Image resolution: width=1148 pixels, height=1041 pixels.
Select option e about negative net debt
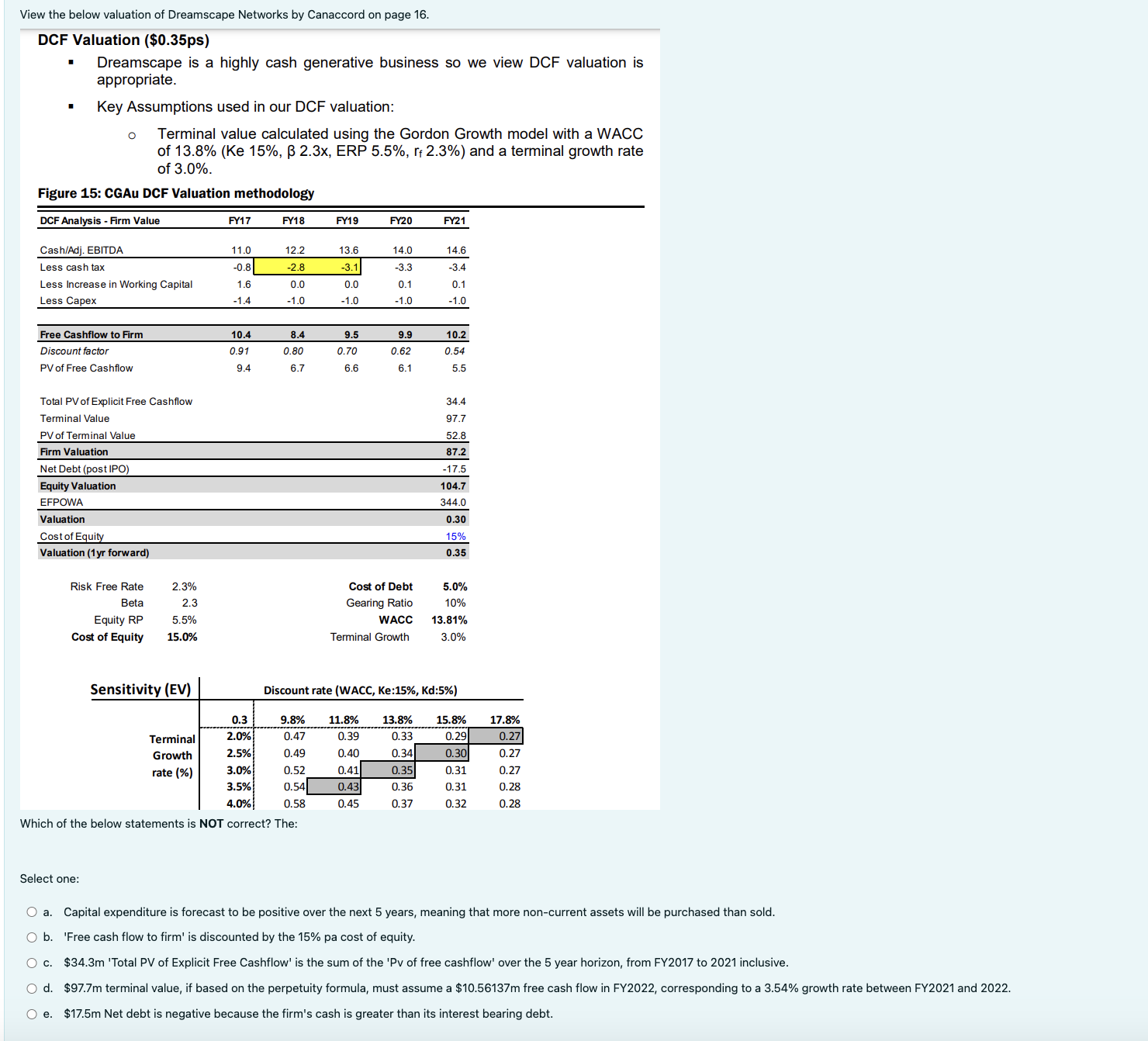tap(31, 1014)
